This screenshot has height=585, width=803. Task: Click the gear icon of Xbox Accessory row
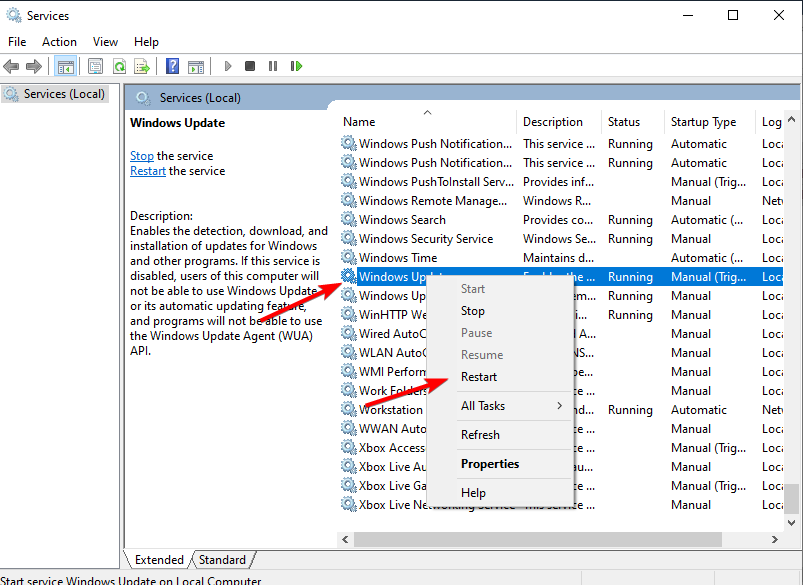pos(349,447)
